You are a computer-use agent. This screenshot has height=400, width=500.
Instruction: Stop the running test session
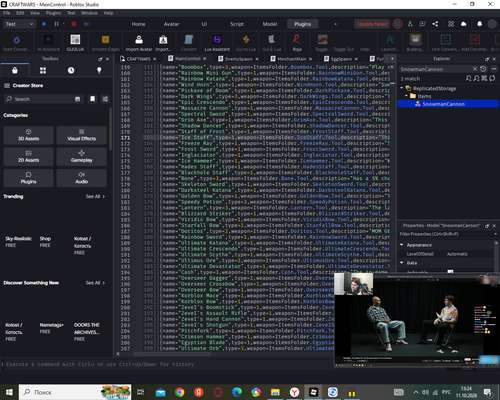[74, 24]
